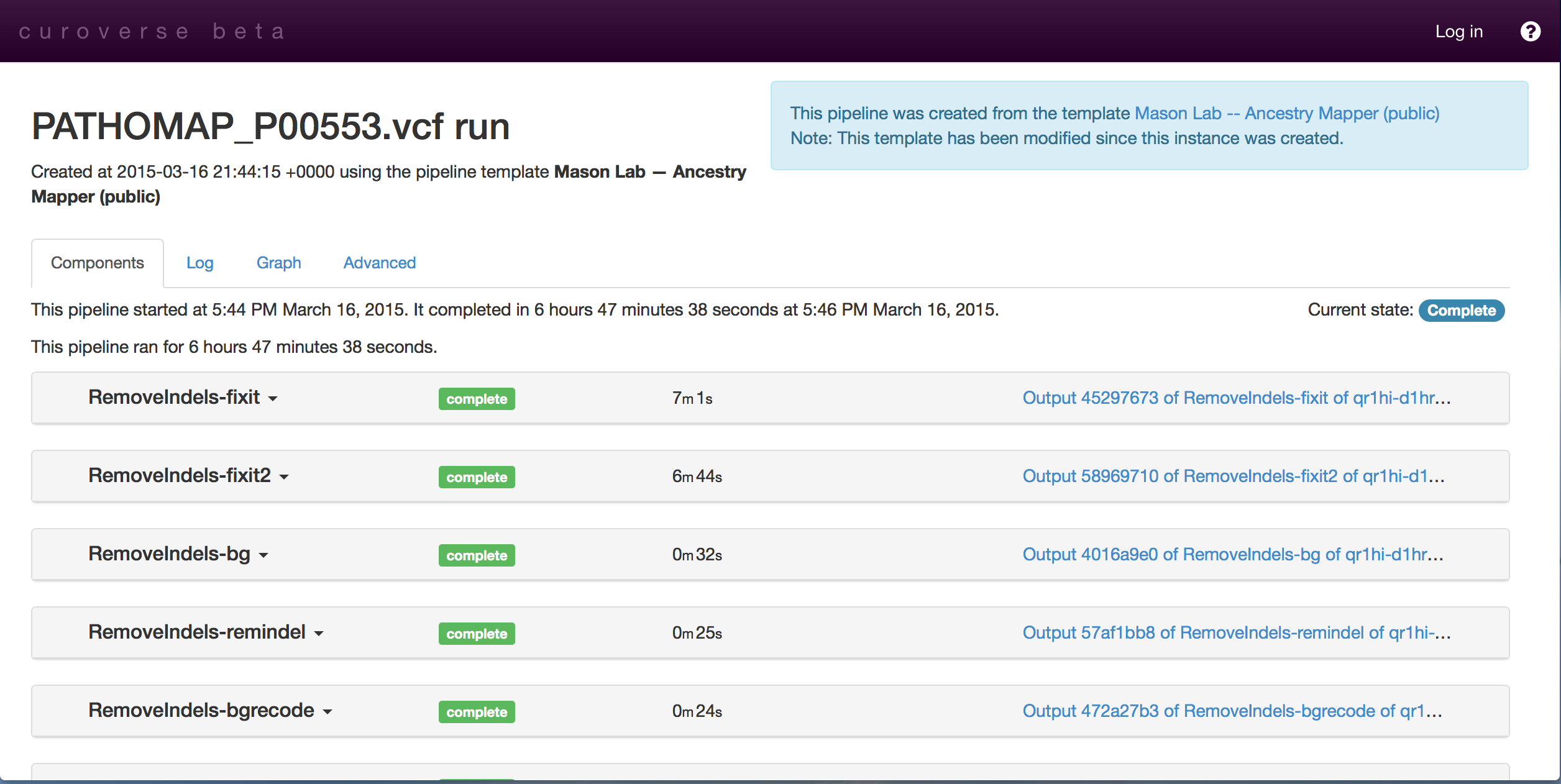Click the 7m 1s runtime value
This screenshot has width=1561, height=784.
point(692,398)
